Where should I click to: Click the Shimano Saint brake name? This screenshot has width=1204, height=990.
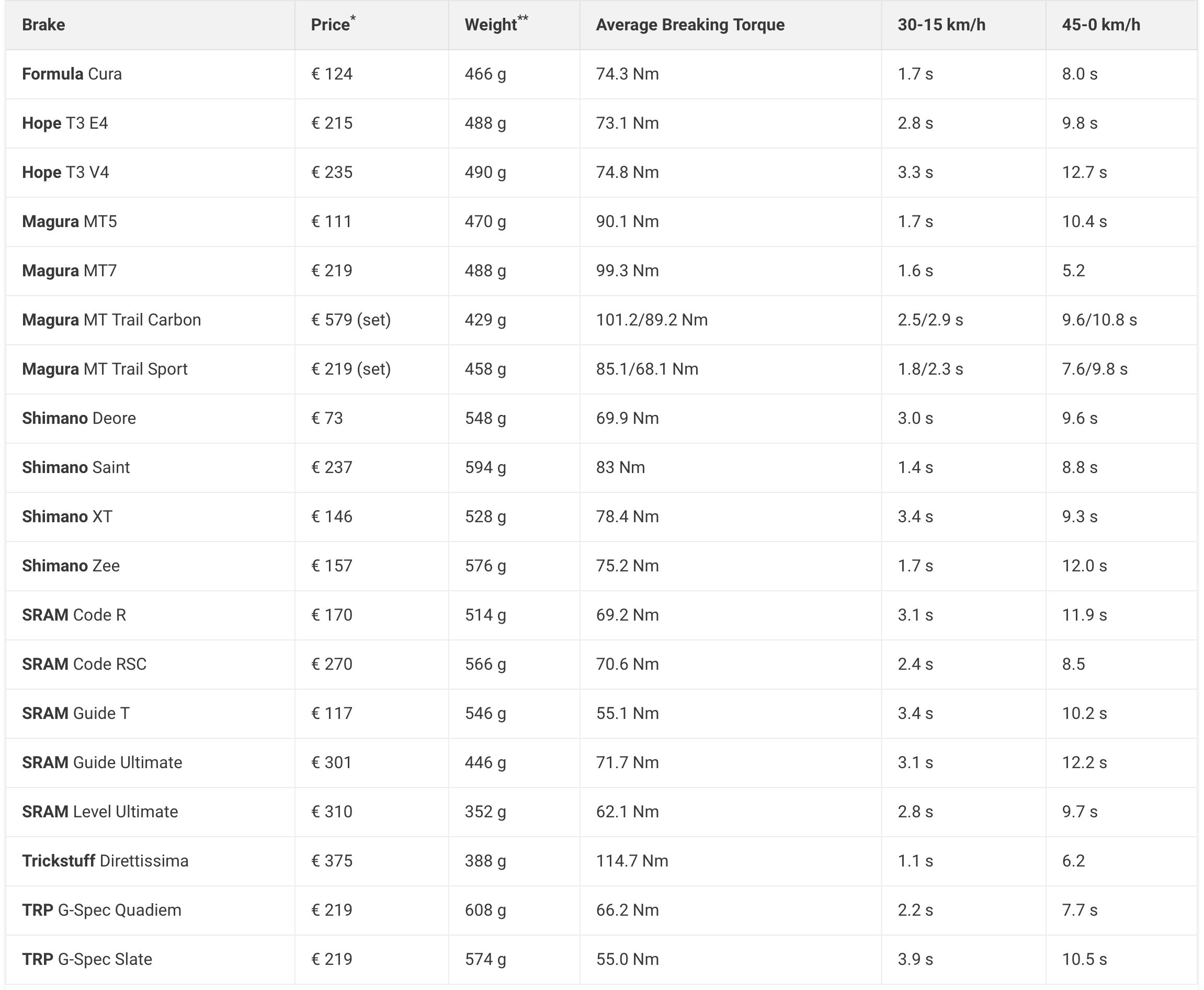point(76,468)
